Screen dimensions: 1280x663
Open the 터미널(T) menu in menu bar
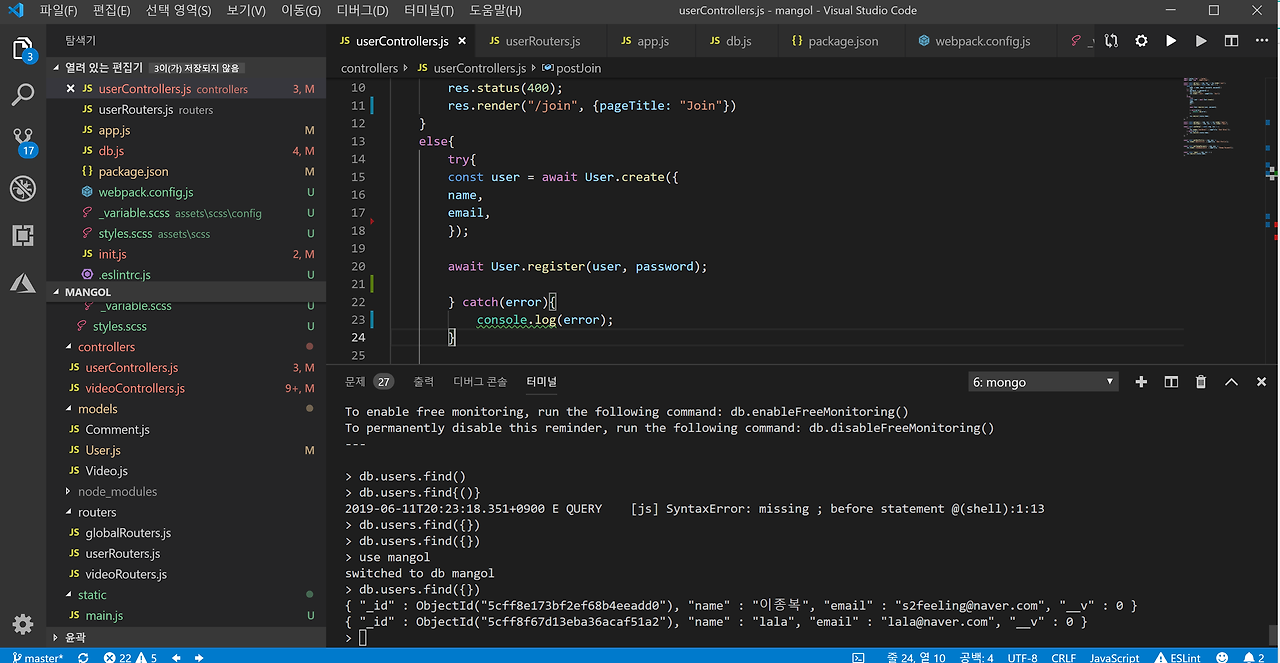click(429, 11)
